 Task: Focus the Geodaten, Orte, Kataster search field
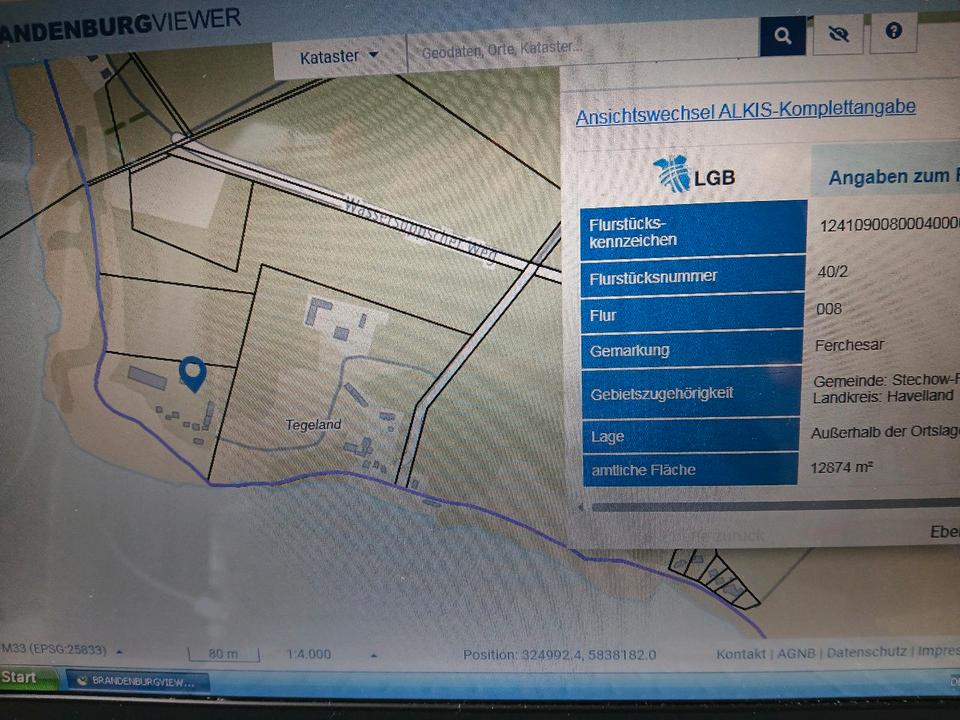point(580,48)
